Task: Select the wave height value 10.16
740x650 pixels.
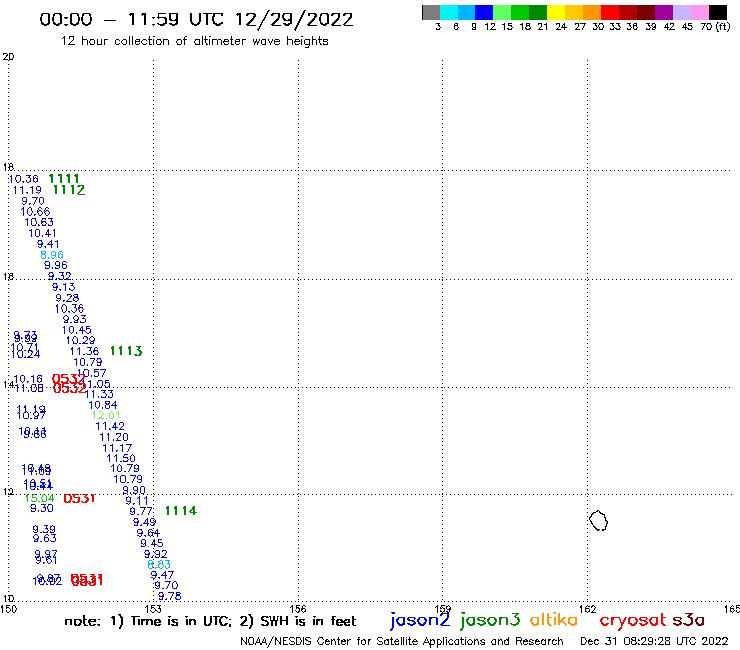Action: coord(28,379)
